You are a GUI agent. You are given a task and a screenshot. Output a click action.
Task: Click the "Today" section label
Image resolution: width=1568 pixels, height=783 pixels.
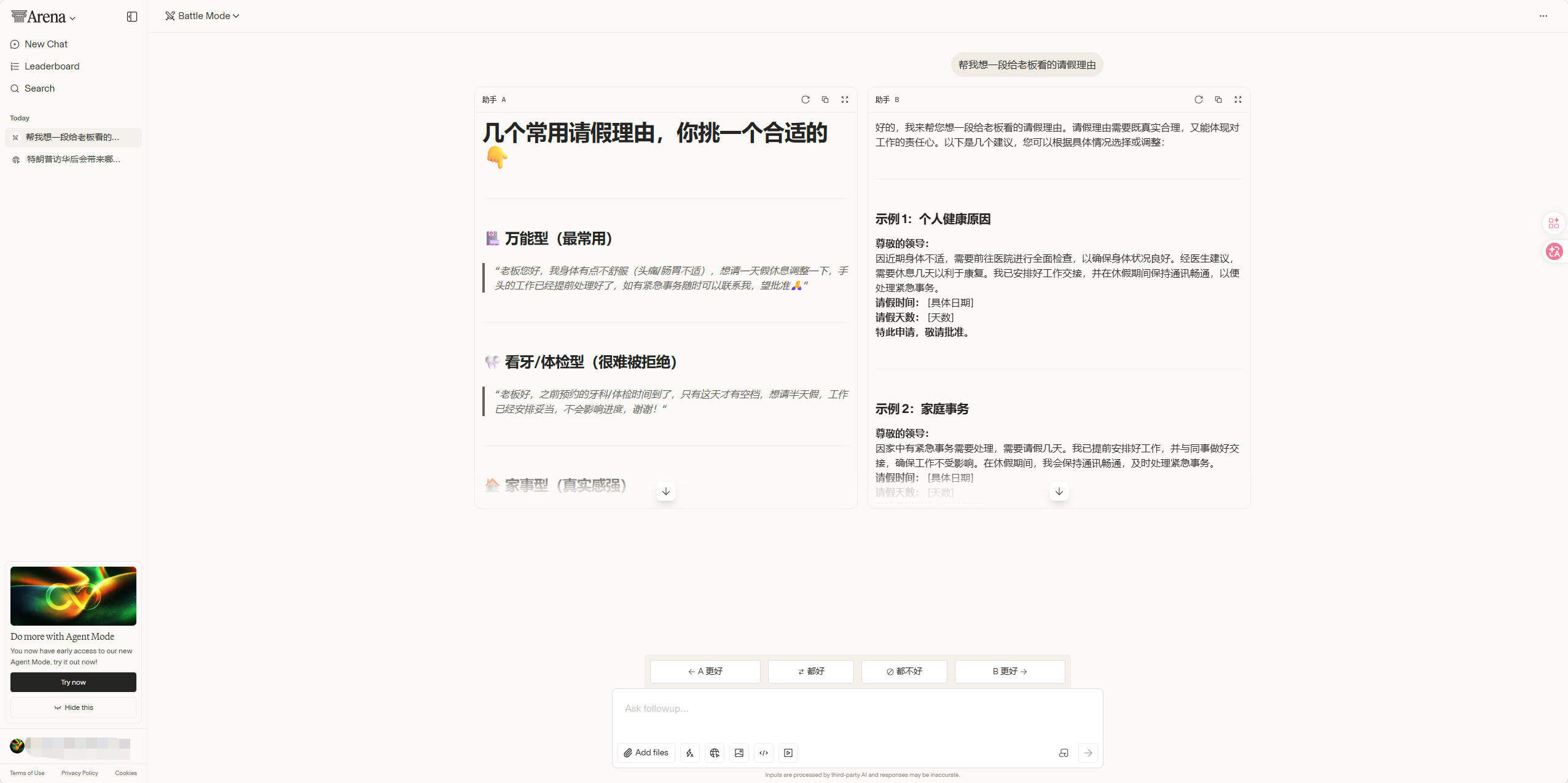(20, 118)
